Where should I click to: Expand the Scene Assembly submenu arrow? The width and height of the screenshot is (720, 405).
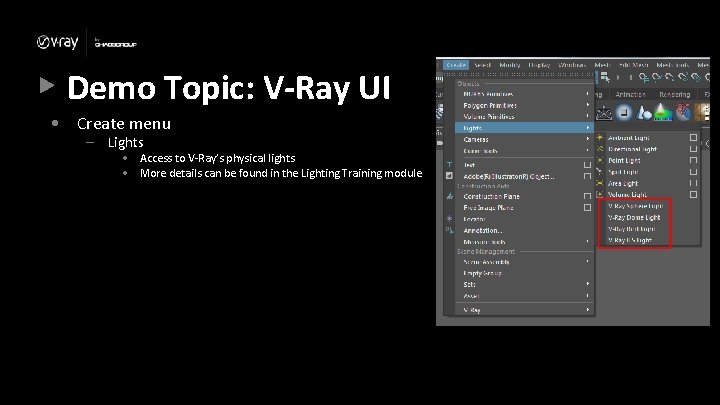(x=588, y=262)
